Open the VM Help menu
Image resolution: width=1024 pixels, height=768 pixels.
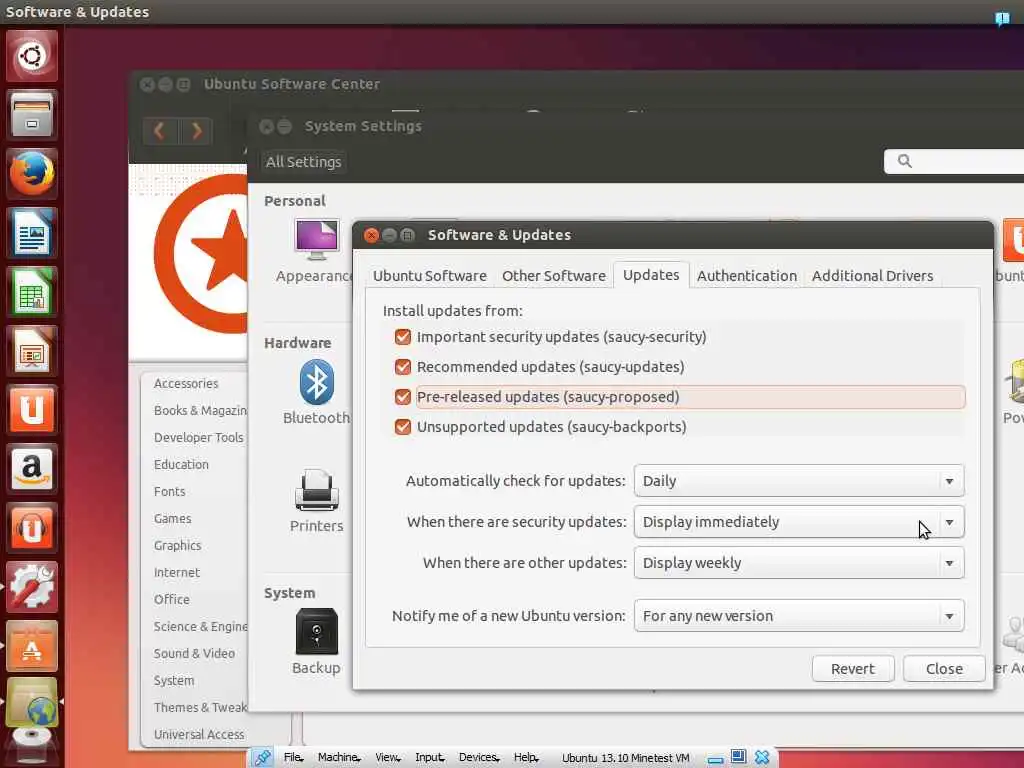click(x=526, y=758)
